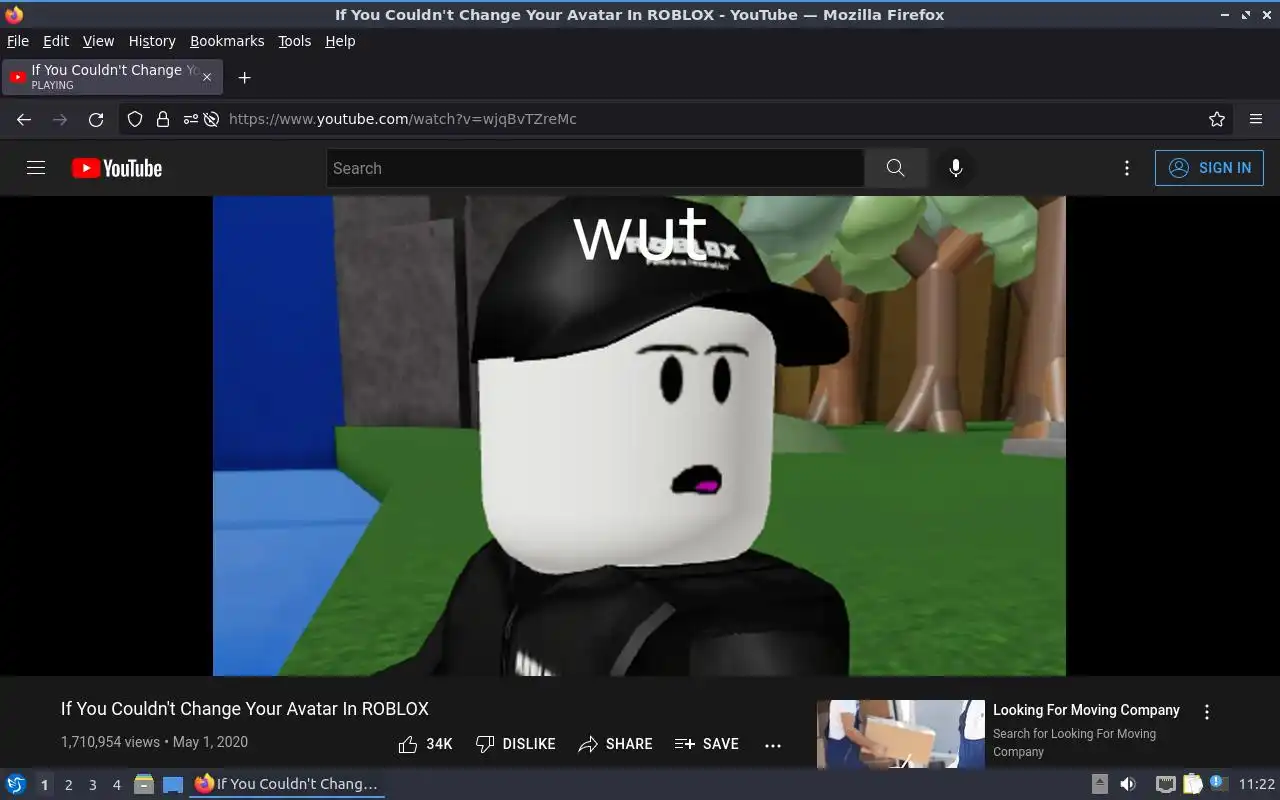Open a new tab
The height and width of the screenshot is (800, 1280).
[x=244, y=77]
